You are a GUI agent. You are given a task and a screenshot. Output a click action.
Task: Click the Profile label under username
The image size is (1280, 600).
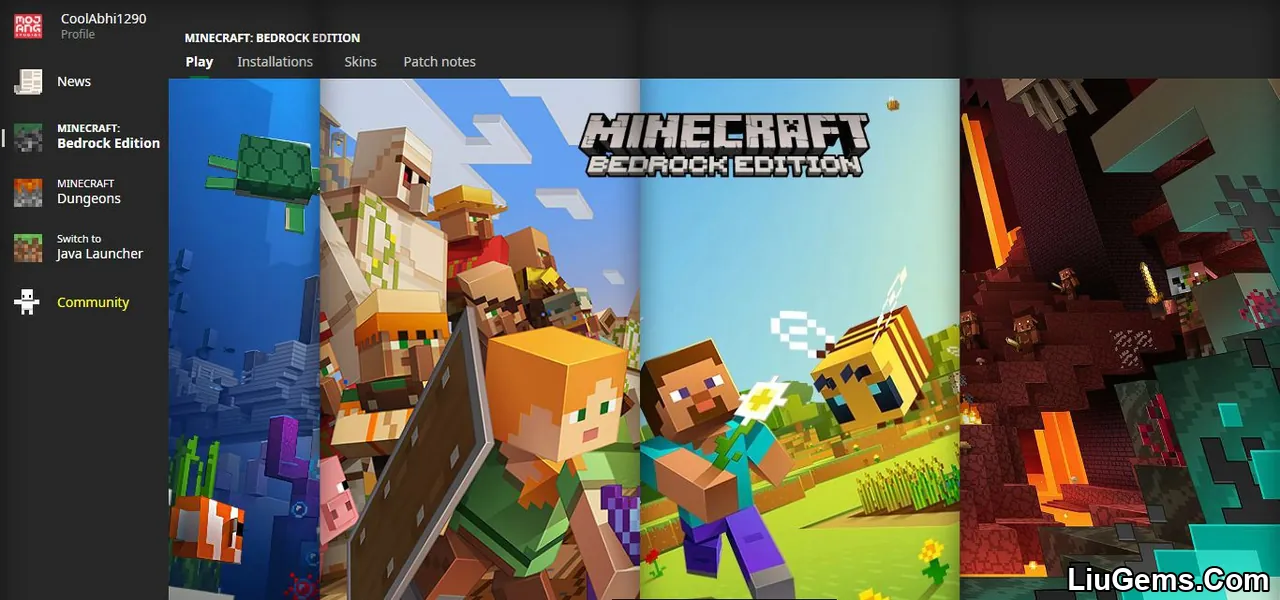(78, 35)
